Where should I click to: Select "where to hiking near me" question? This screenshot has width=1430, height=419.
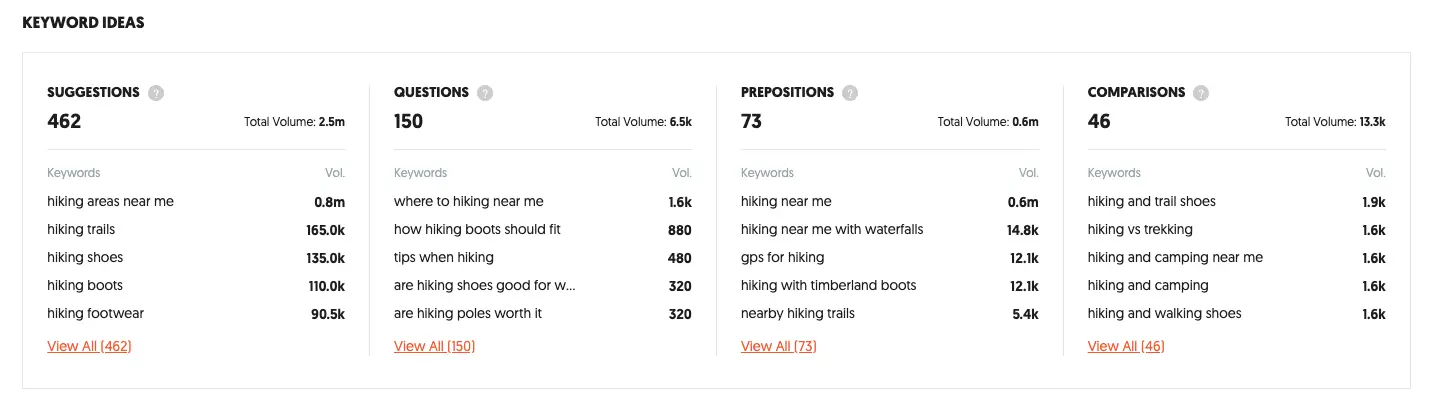pos(469,201)
